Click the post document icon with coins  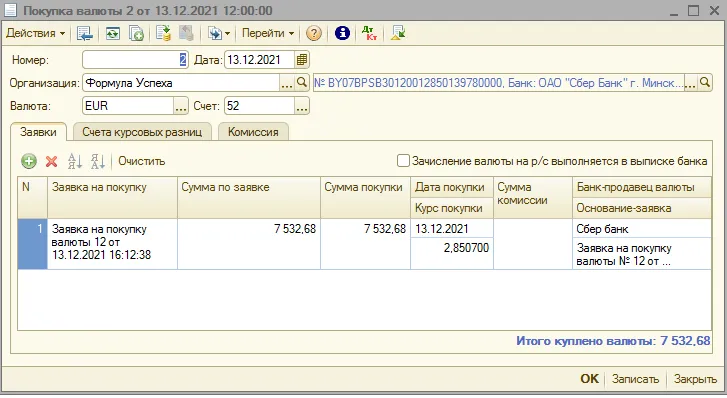tap(163, 33)
